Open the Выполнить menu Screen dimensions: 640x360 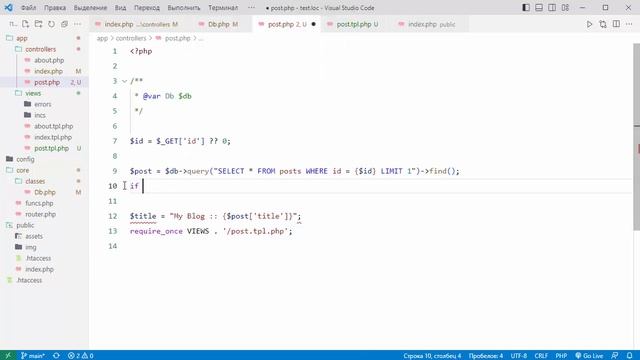click(184, 8)
